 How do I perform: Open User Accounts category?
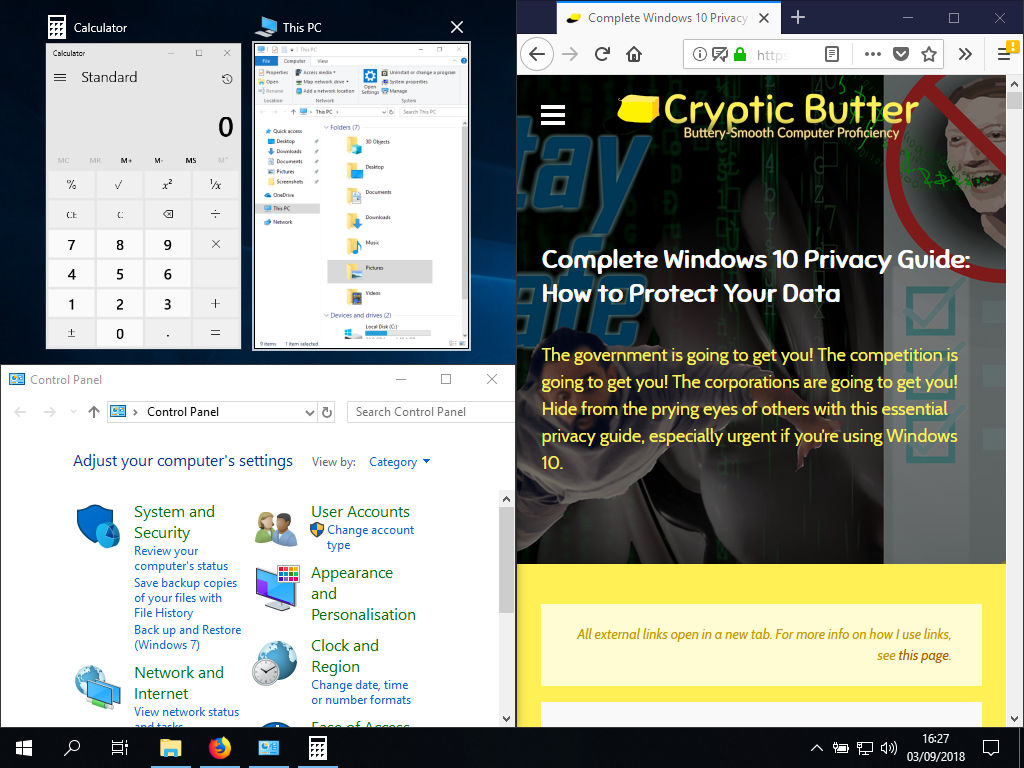[x=360, y=511]
